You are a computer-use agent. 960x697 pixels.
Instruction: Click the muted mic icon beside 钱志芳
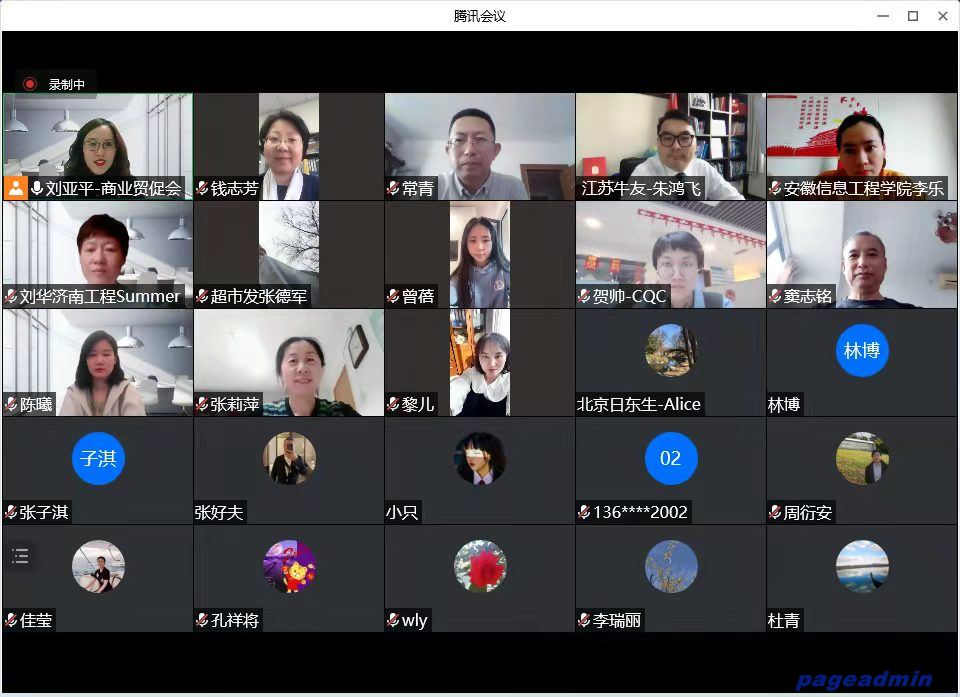click(x=202, y=188)
